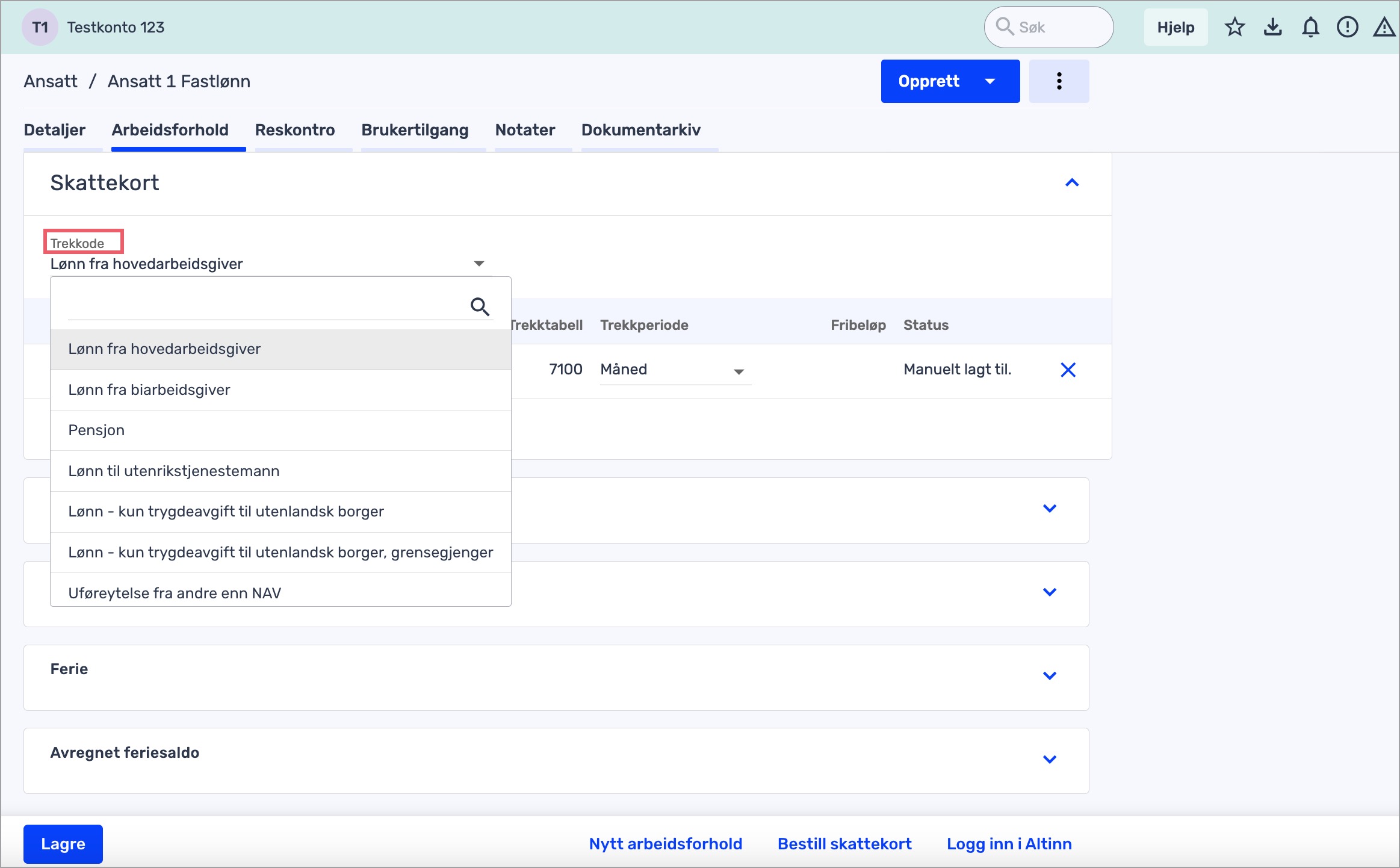Open the three-dot more options menu
1400x868 pixels.
(1059, 81)
